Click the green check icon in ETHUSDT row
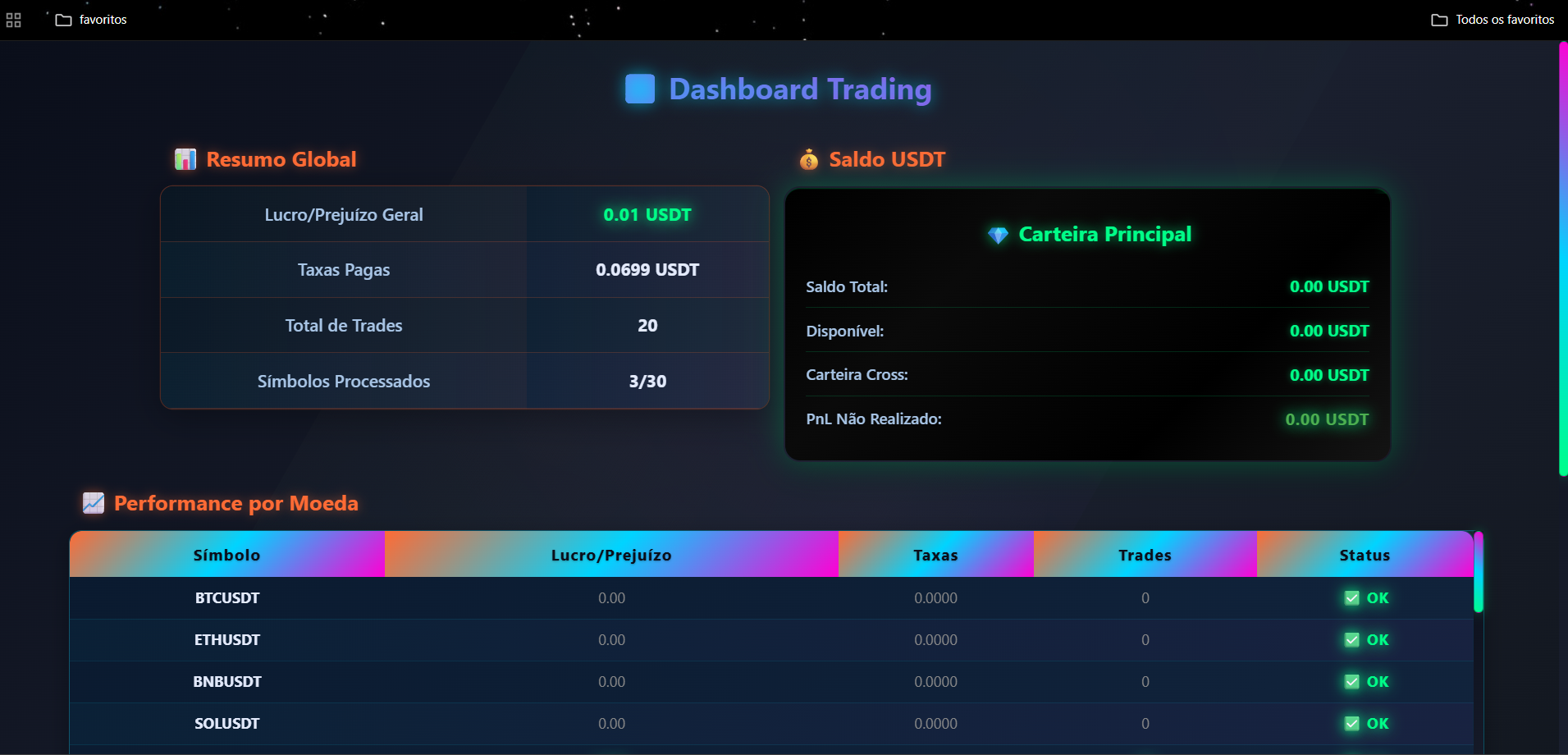Screen dimensions: 1568x755 coord(1352,640)
